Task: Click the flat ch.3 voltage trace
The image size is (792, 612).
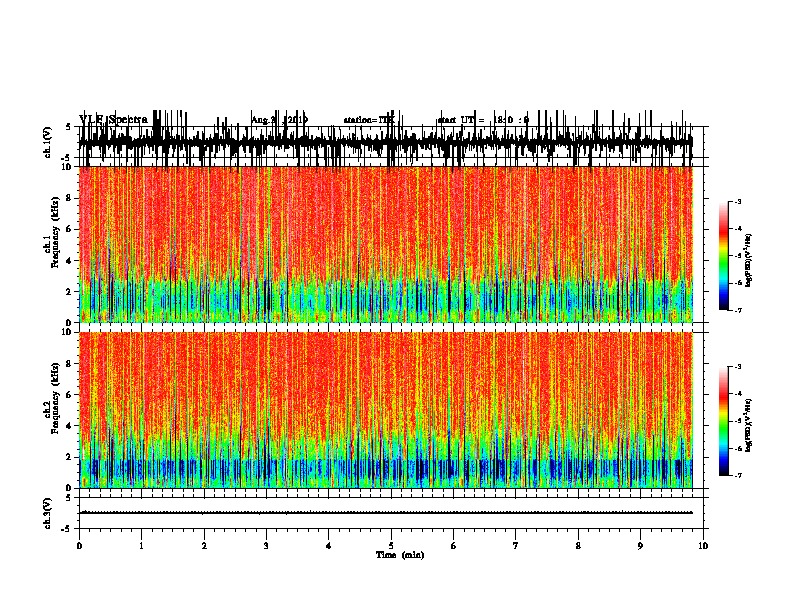Action: tap(386, 513)
